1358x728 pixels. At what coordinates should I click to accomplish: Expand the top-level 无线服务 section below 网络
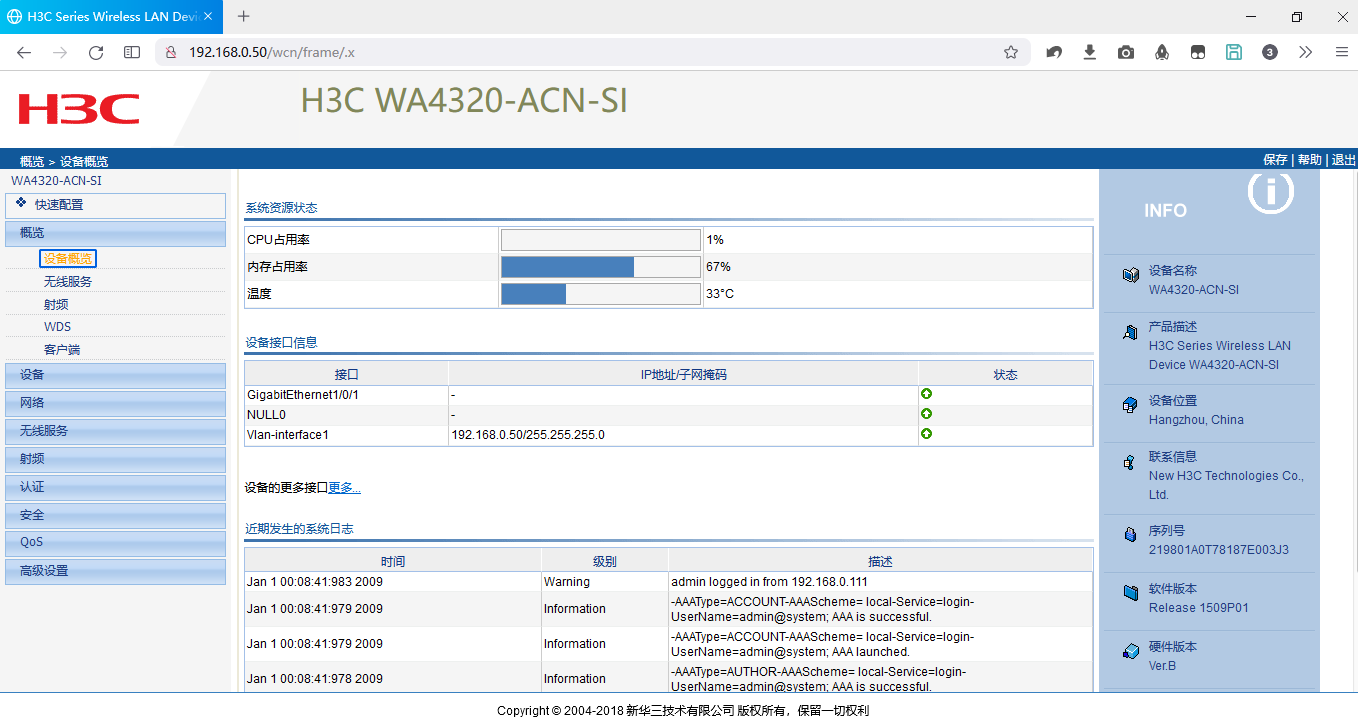tap(115, 431)
